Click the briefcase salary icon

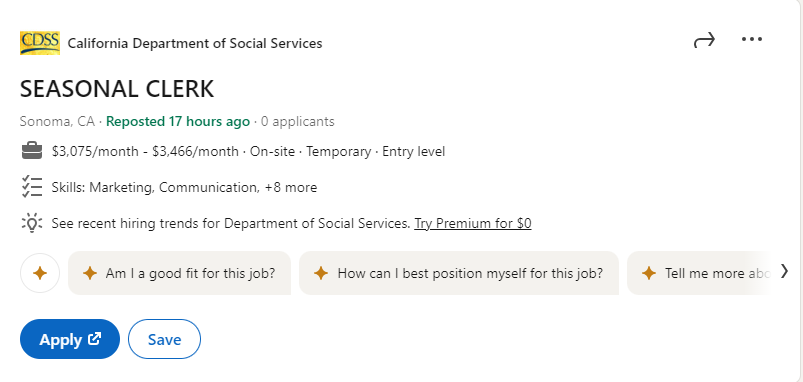click(32, 152)
